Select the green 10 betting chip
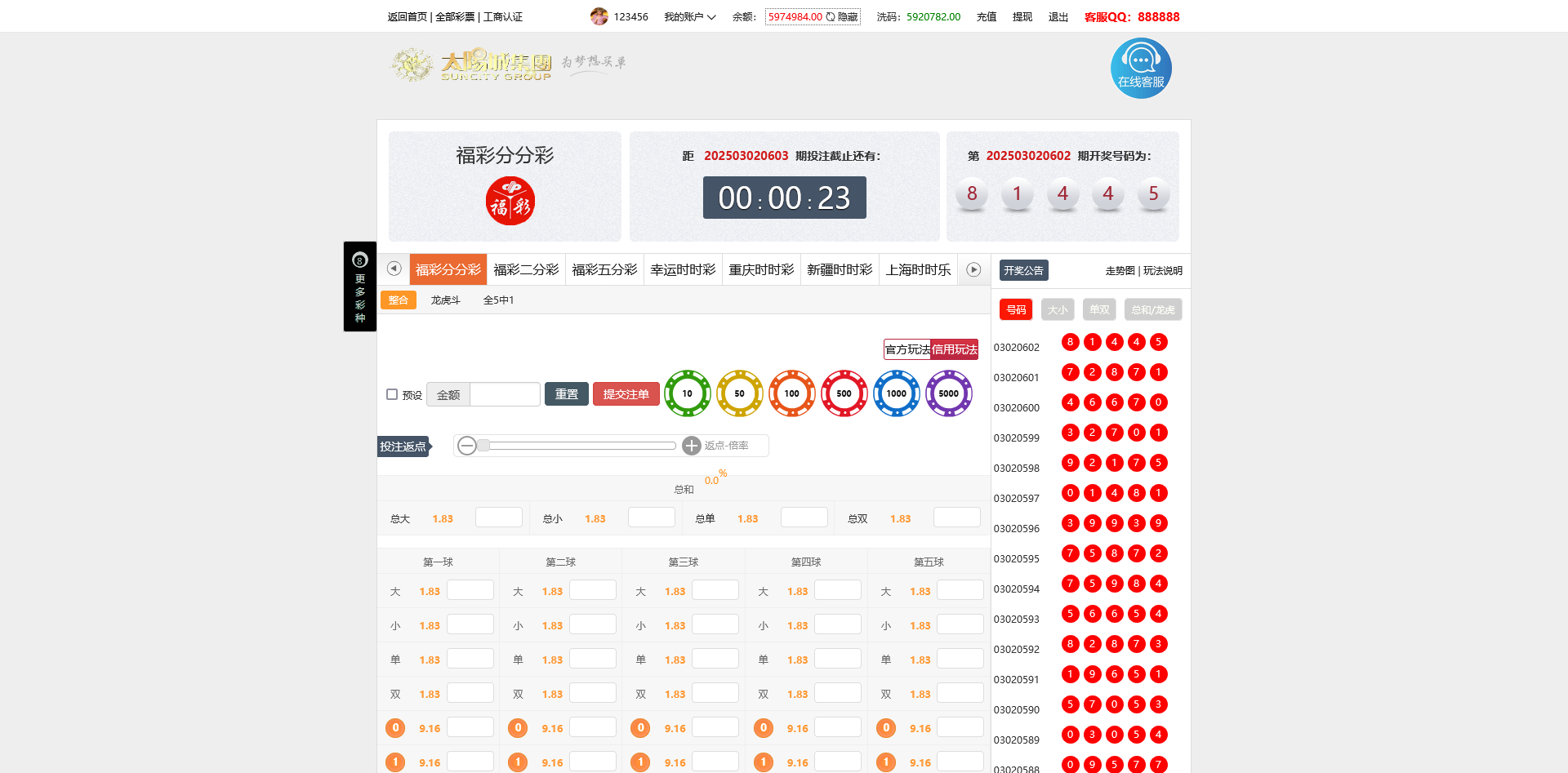This screenshot has width=1568, height=773. tap(687, 393)
